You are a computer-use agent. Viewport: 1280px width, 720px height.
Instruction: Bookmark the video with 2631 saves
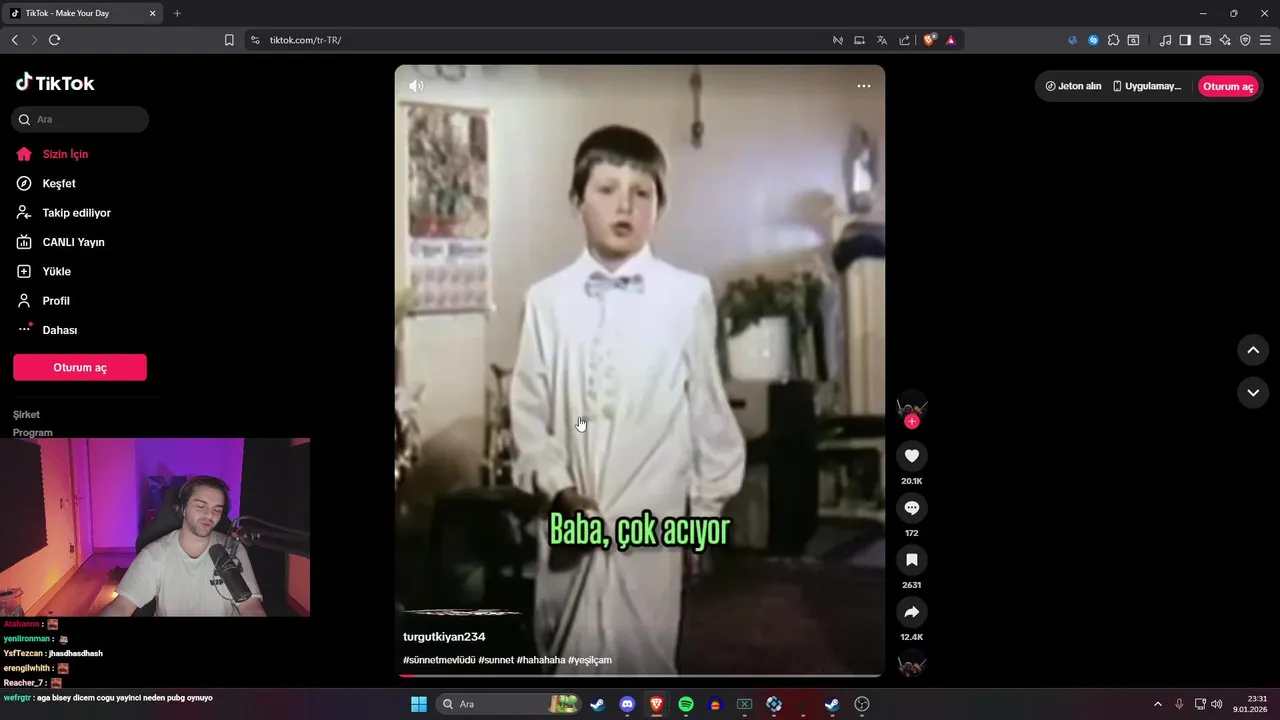tap(912, 560)
